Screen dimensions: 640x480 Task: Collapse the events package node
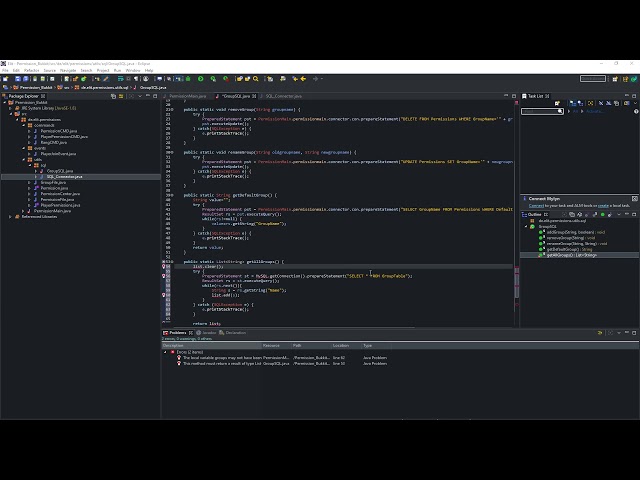coord(24,148)
